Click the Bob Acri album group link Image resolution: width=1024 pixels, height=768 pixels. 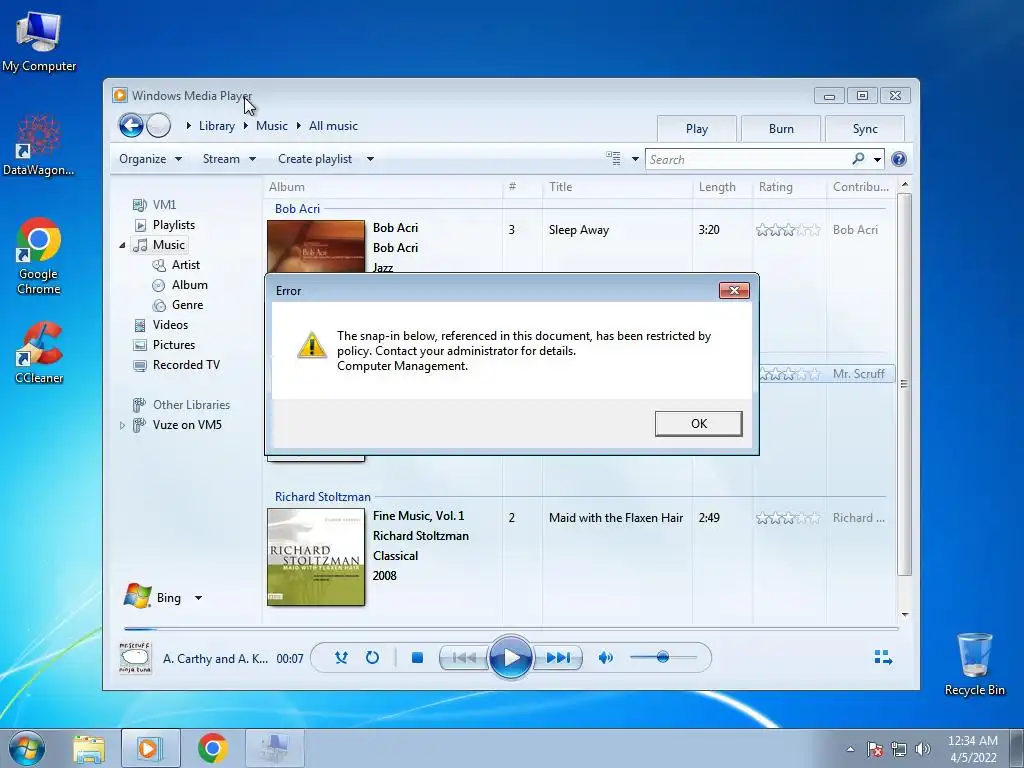pyautogui.click(x=297, y=208)
